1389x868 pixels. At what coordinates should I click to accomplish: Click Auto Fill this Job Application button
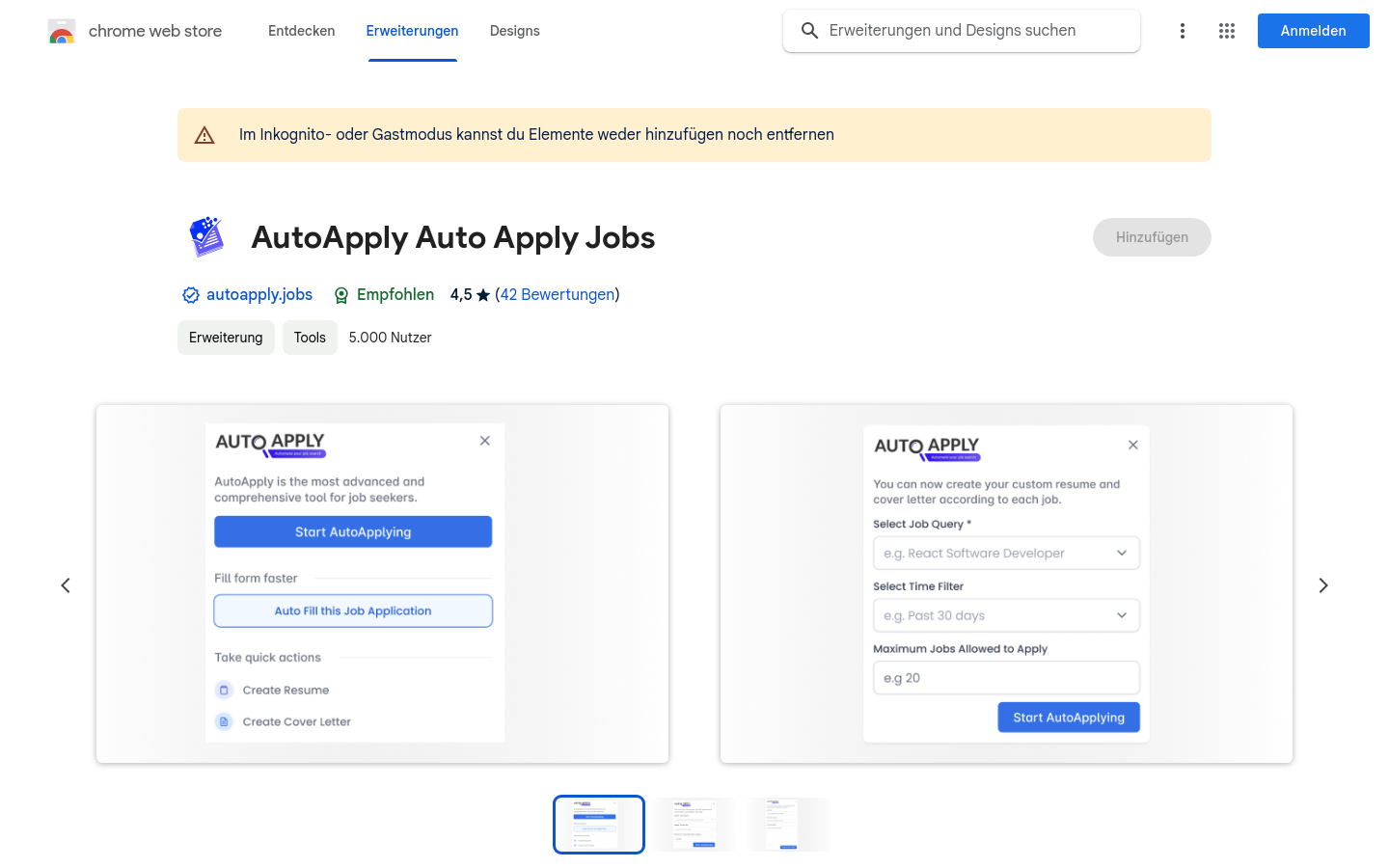point(353,610)
